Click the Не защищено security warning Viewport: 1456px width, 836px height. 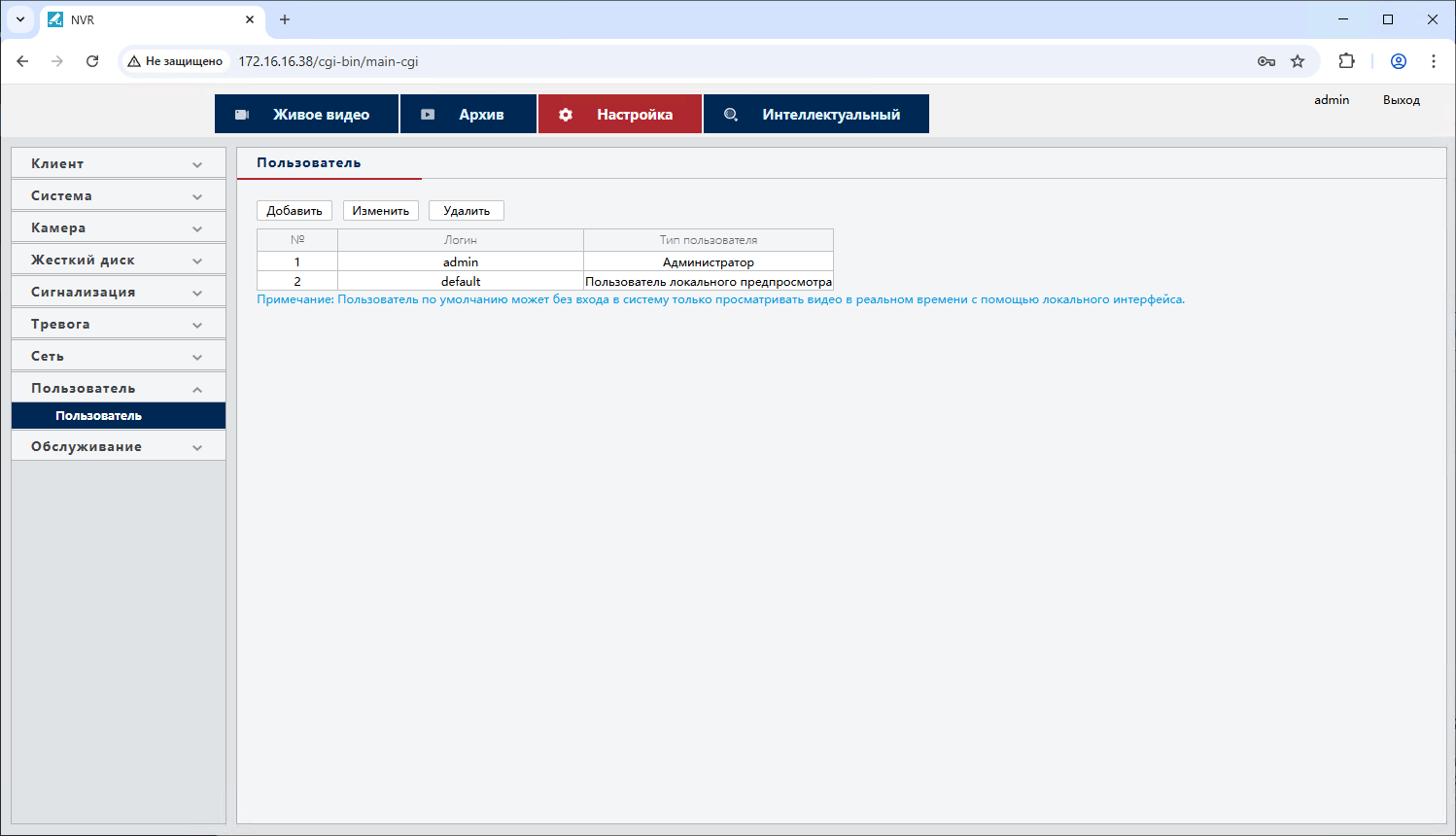(x=175, y=61)
